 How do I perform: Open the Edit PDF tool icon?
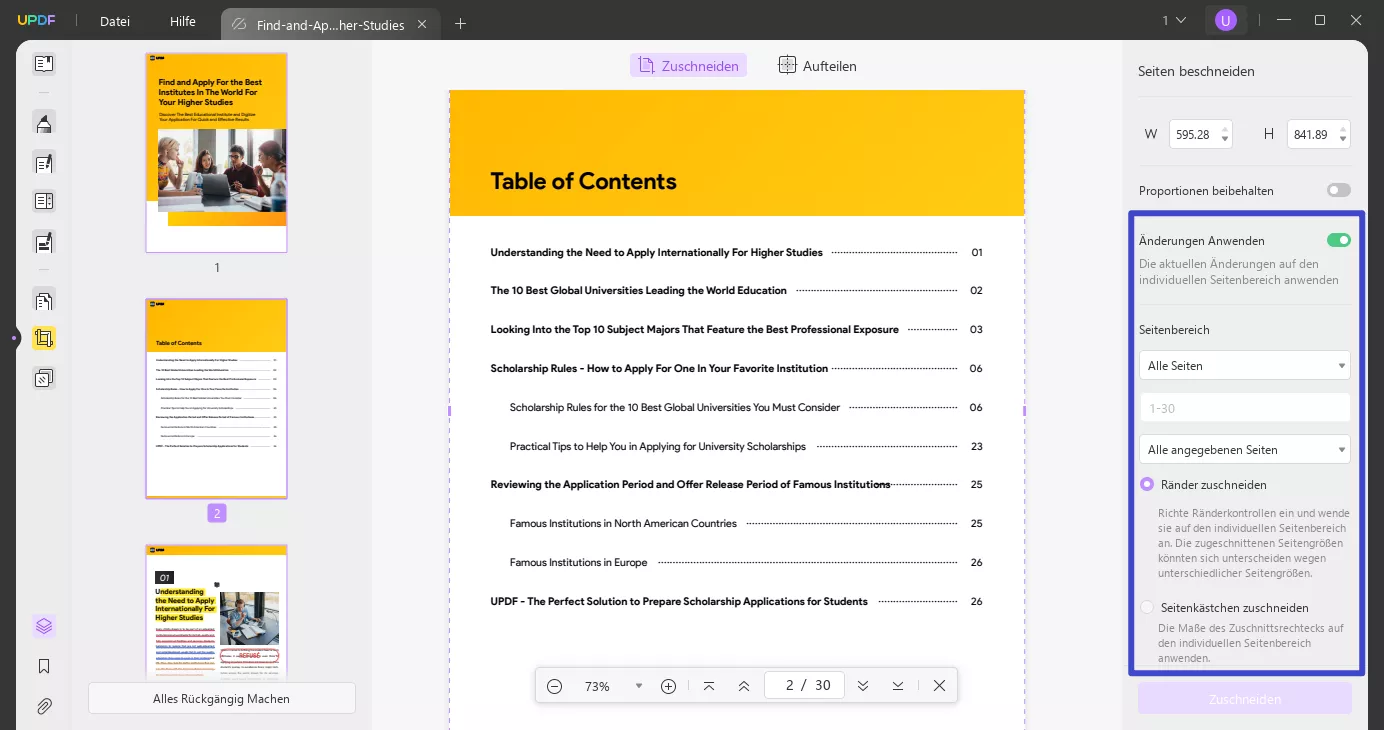(43, 163)
